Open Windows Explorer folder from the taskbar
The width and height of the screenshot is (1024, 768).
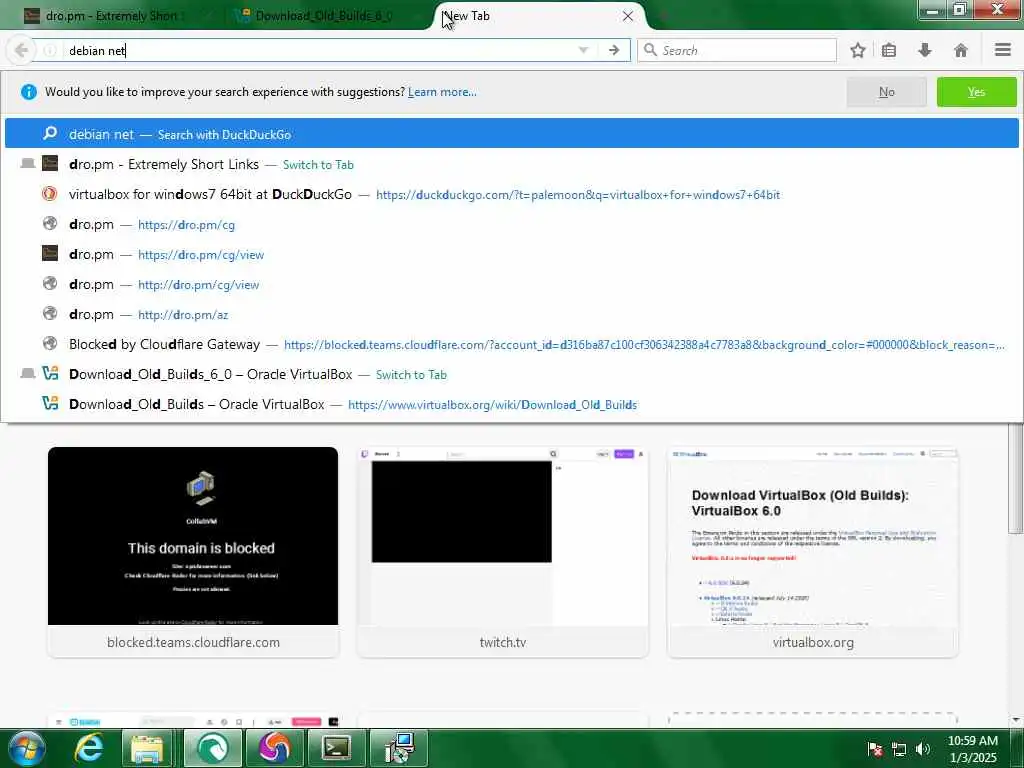click(148, 748)
